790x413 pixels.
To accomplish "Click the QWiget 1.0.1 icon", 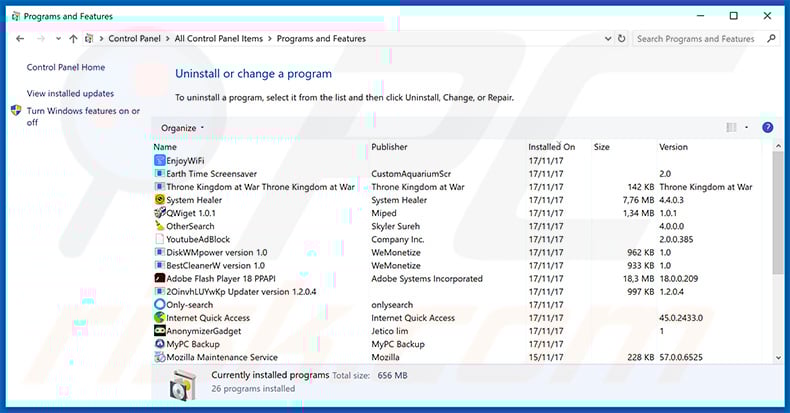I will (160, 213).
